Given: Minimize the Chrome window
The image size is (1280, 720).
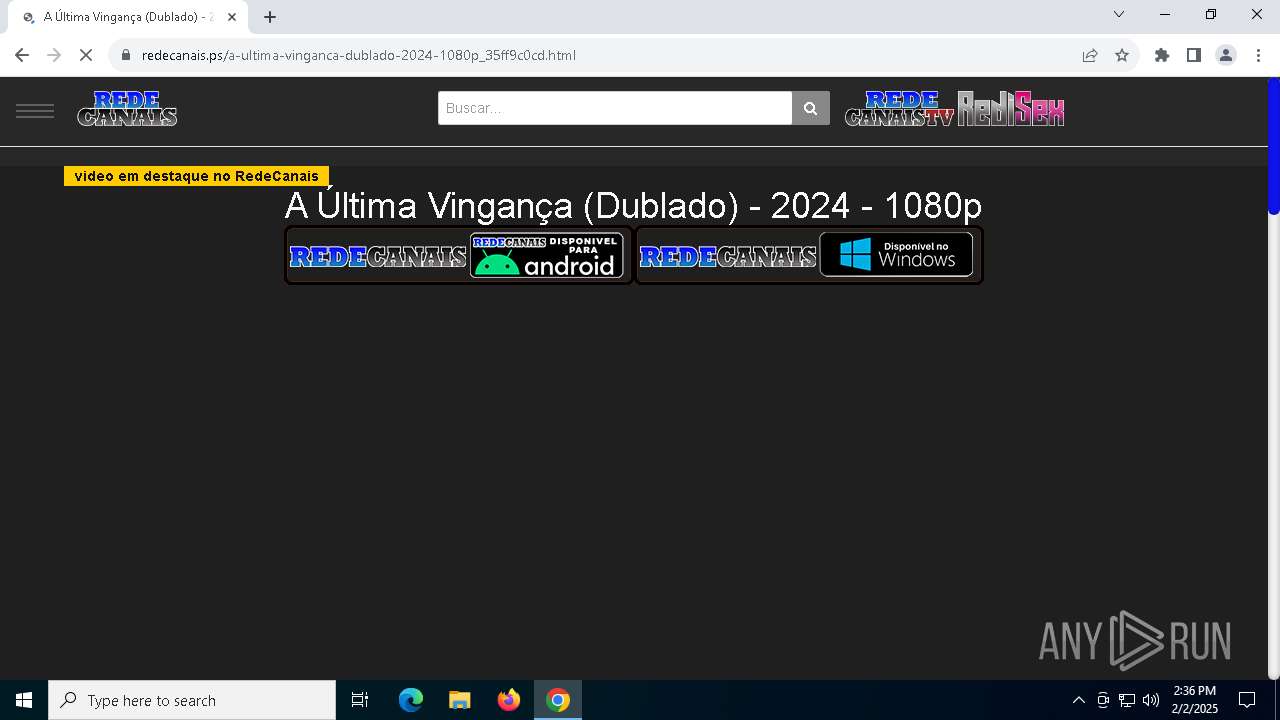Looking at the screenshot, I should click(1165, 14).
